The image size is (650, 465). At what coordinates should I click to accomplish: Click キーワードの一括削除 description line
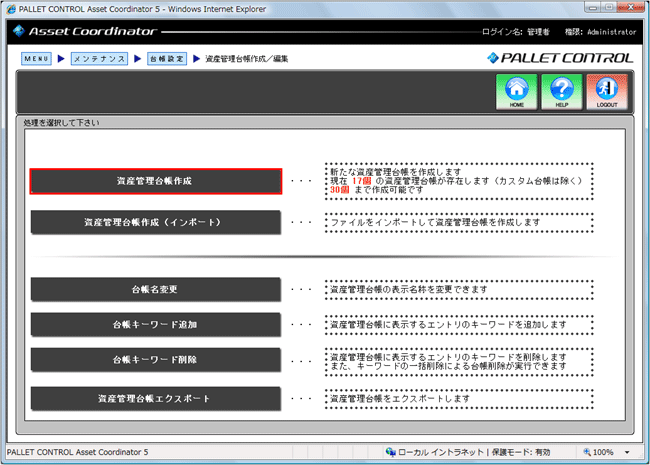coord(448,366)
